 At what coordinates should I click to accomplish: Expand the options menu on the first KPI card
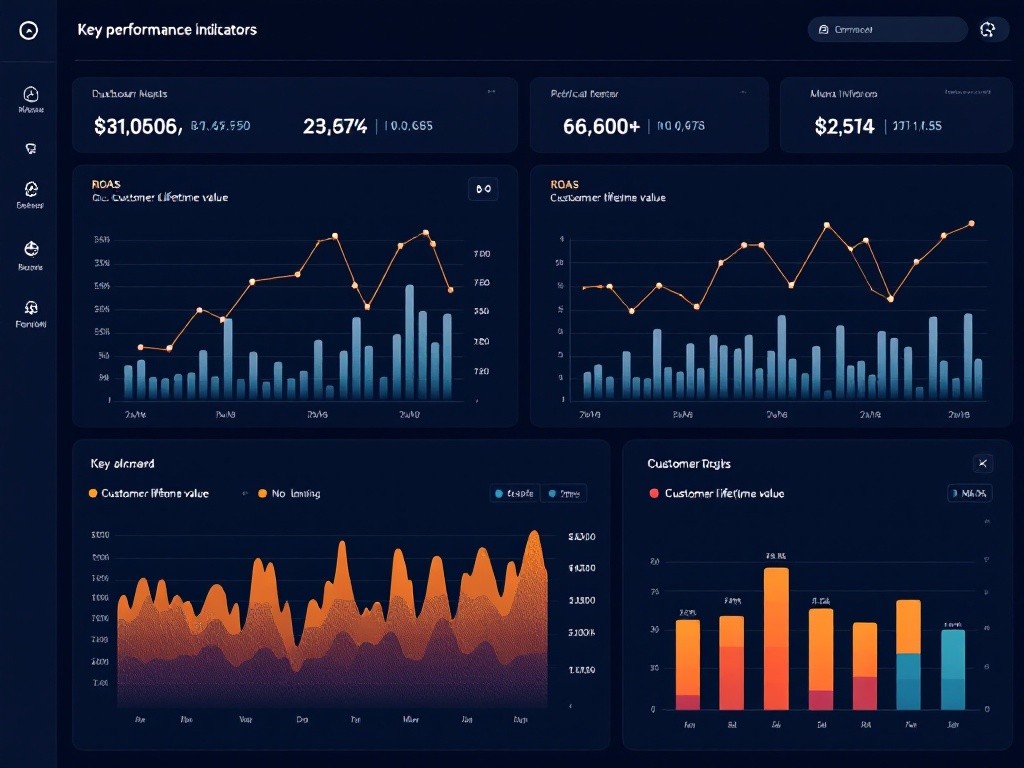491,90
